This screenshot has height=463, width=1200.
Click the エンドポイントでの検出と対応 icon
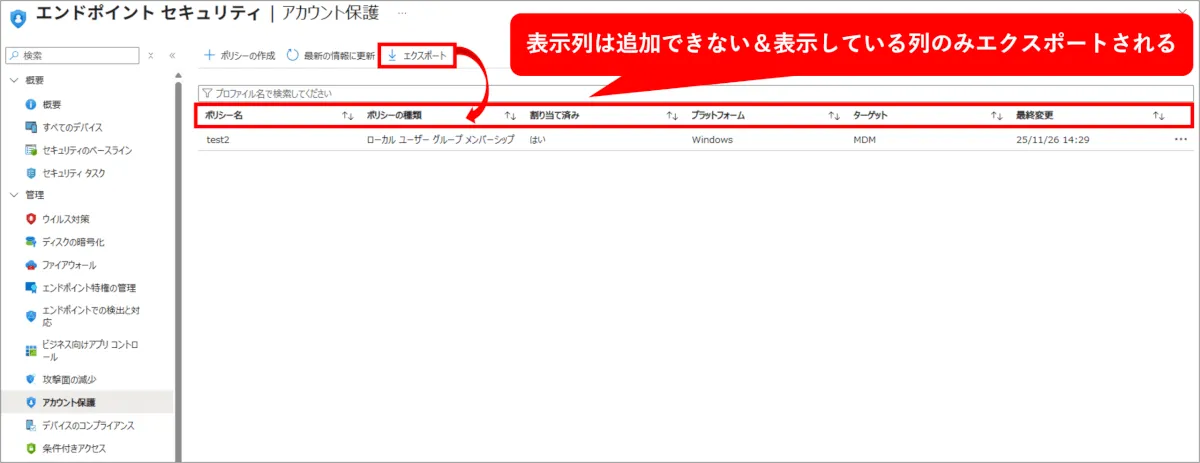pos(31,316)
